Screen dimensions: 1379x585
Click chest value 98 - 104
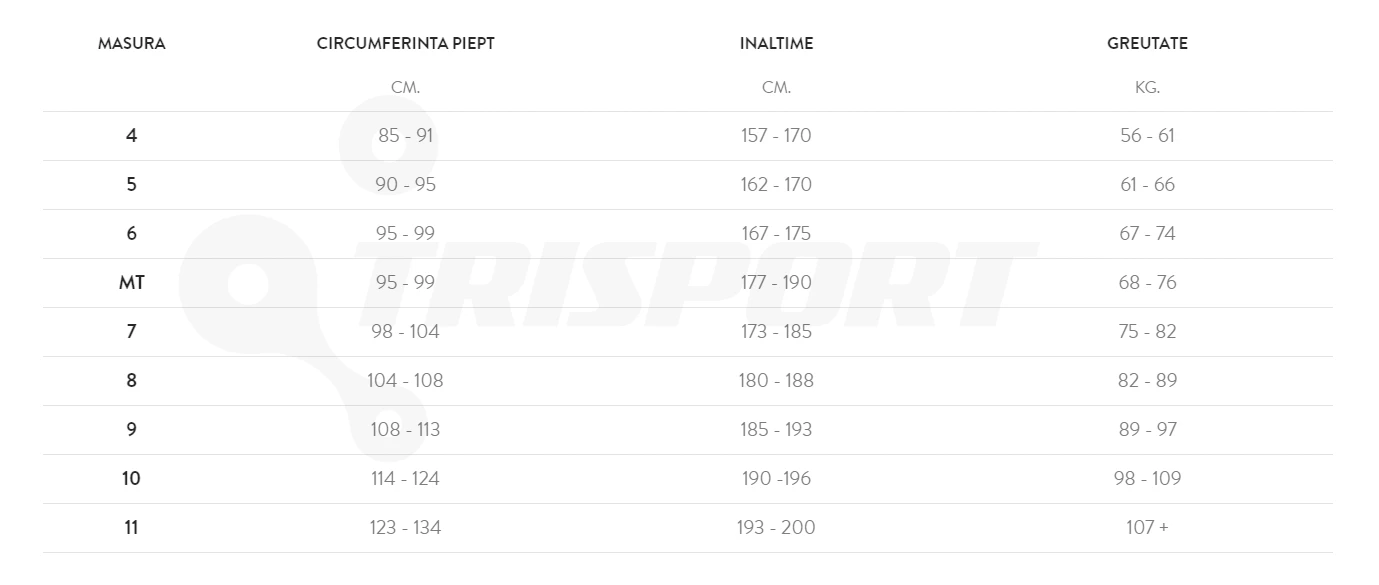tap(406, 332)
